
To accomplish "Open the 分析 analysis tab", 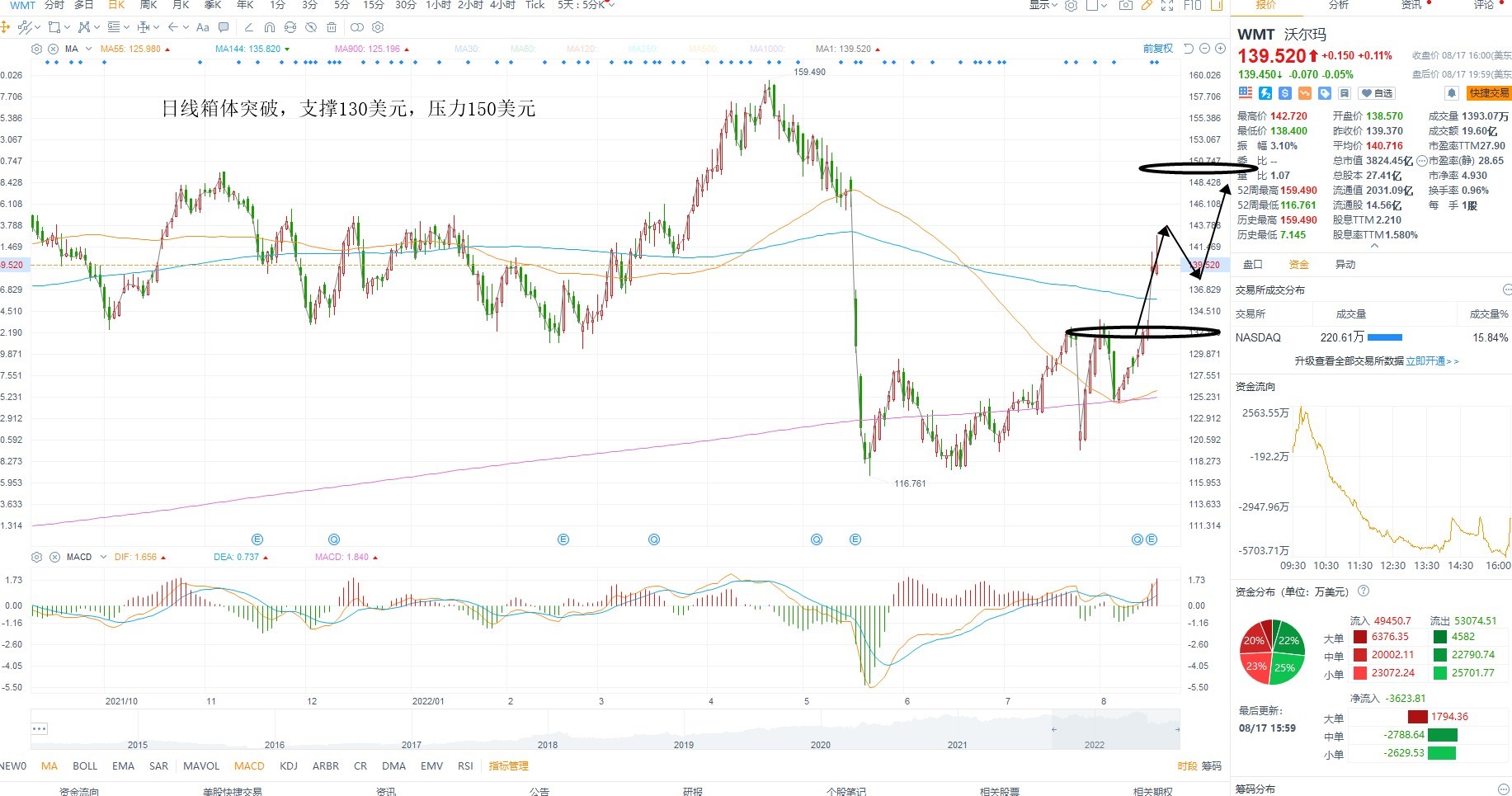I will click(1339, 5).
